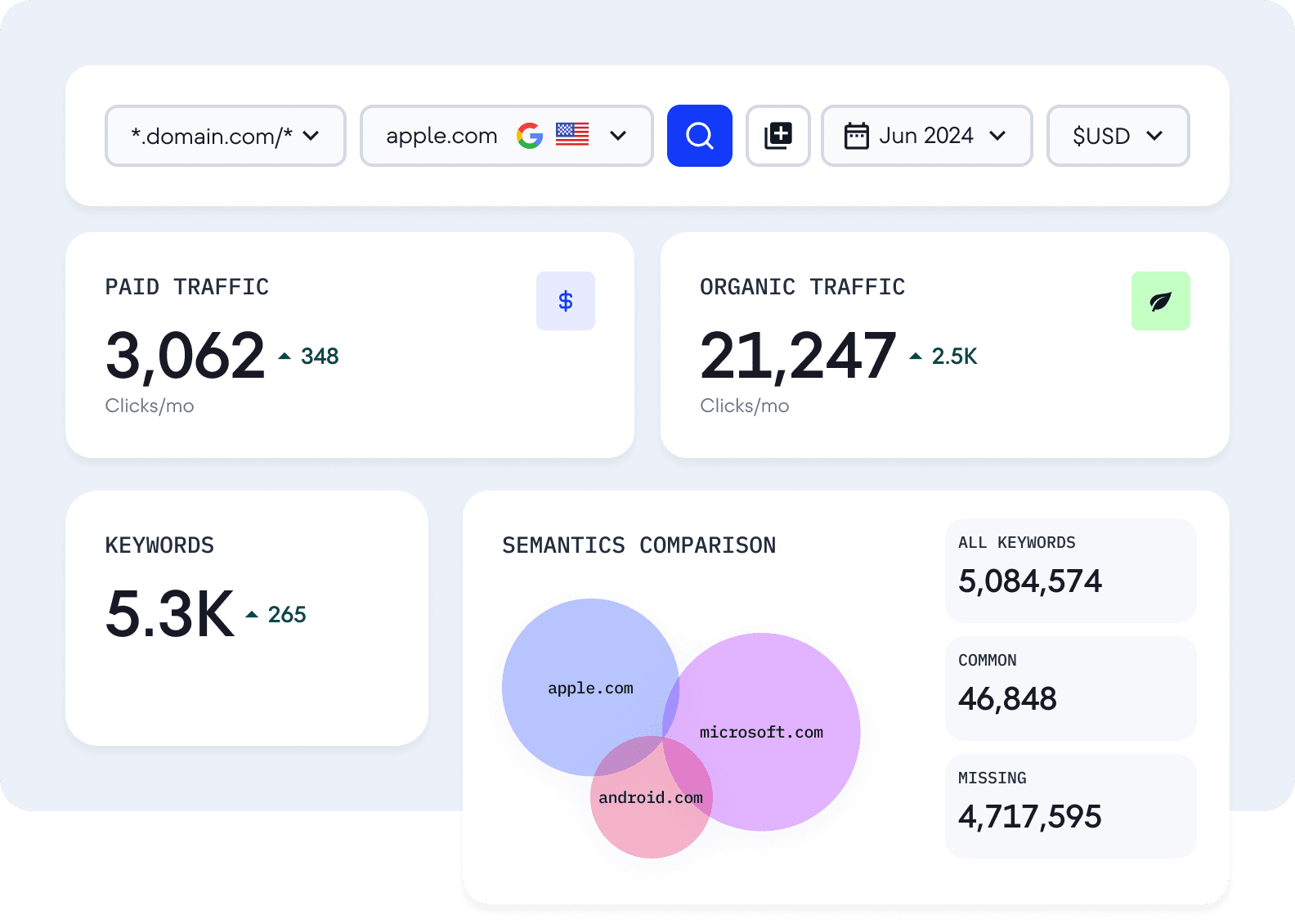The image size is (1295, 924).
Task: Click the calendar icon beside Jun 2024
Action: [x=856, y=136]
